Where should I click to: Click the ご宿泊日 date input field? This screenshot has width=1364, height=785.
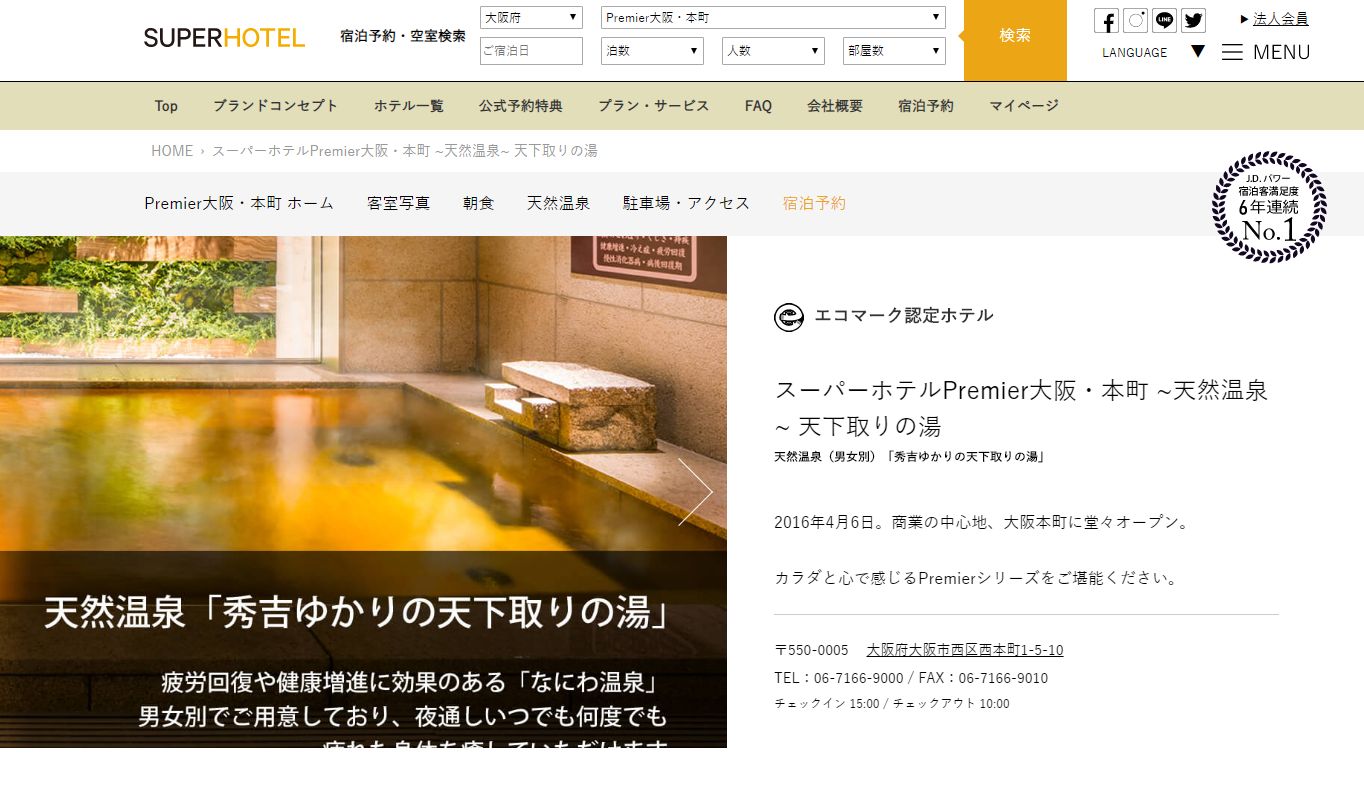[x=531, y=51]
